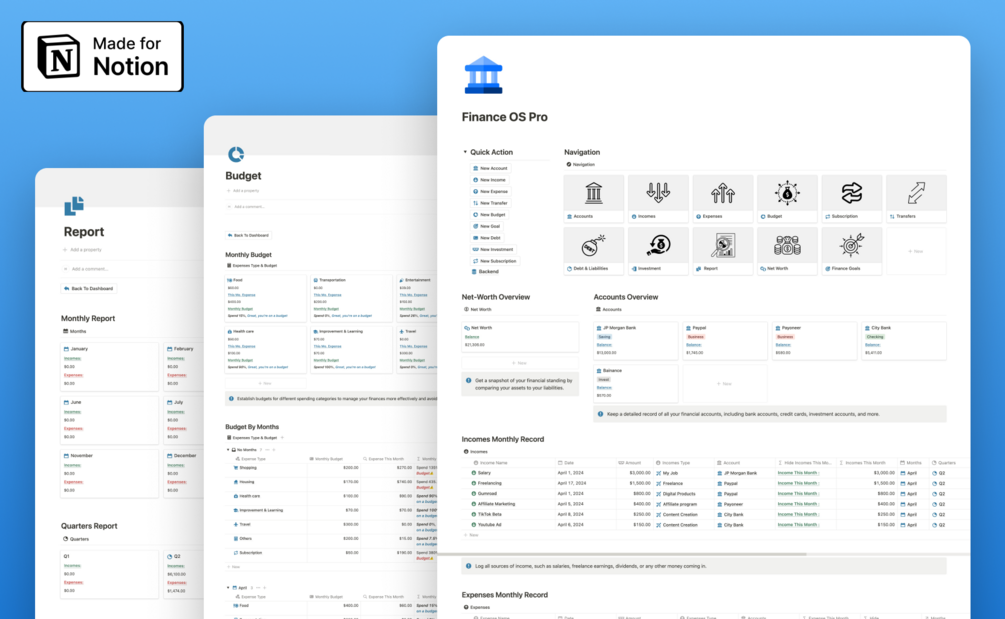Click the New Expense quick action
Screen dimensions: 1005x619
click(490, 192)
